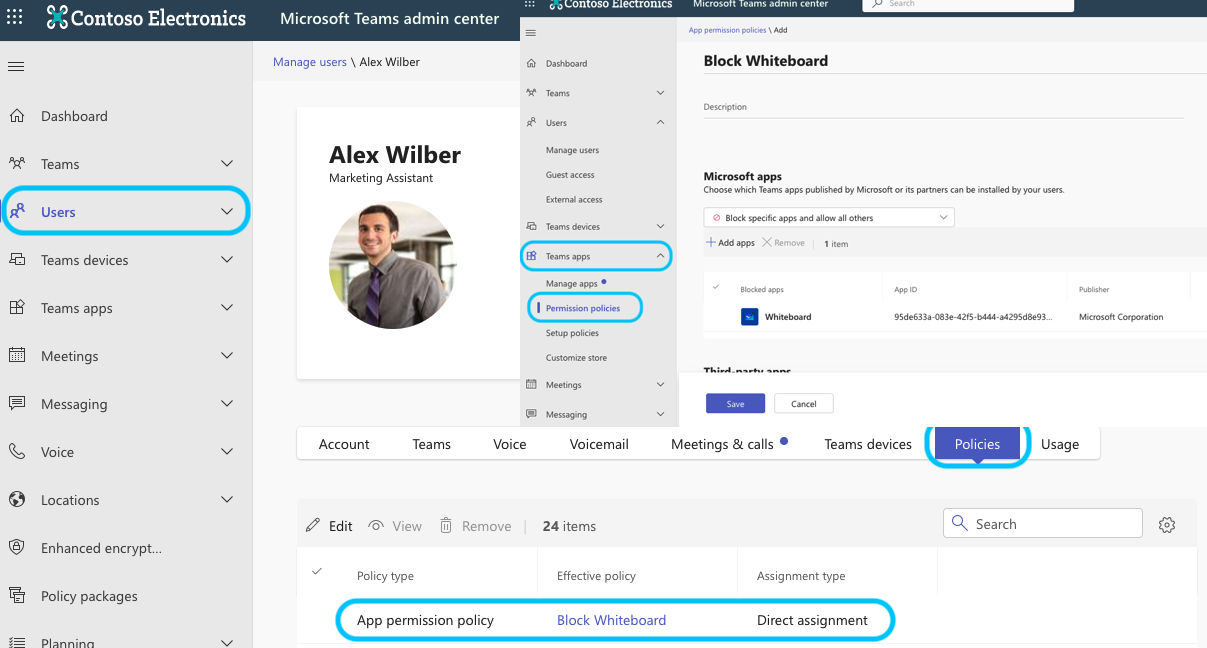Click Add apps above the Blocked apps list
The height and width of the screenshot is (648, 1207).
tap(730, 243)
